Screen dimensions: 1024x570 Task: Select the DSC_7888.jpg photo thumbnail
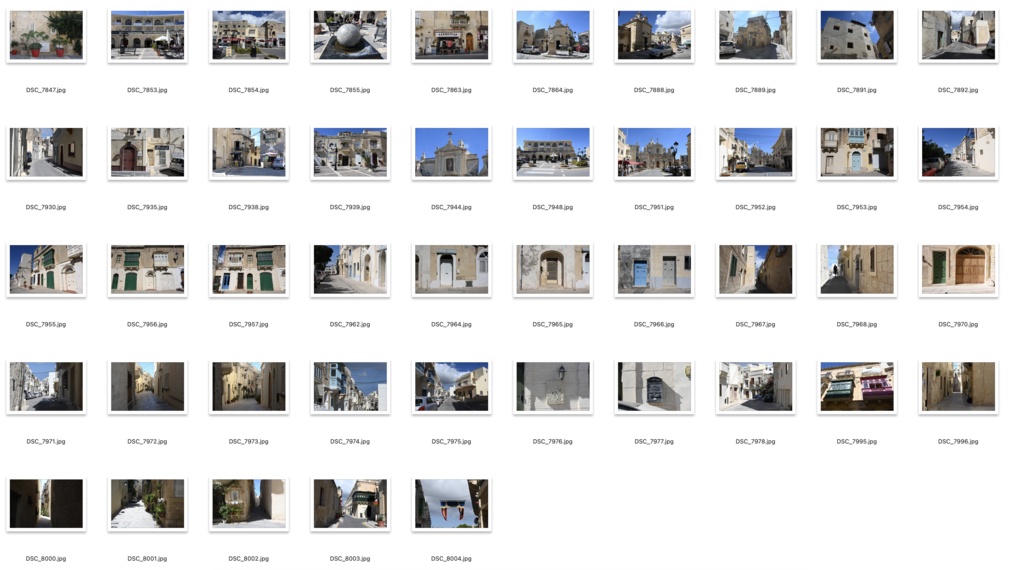(654, 35)
